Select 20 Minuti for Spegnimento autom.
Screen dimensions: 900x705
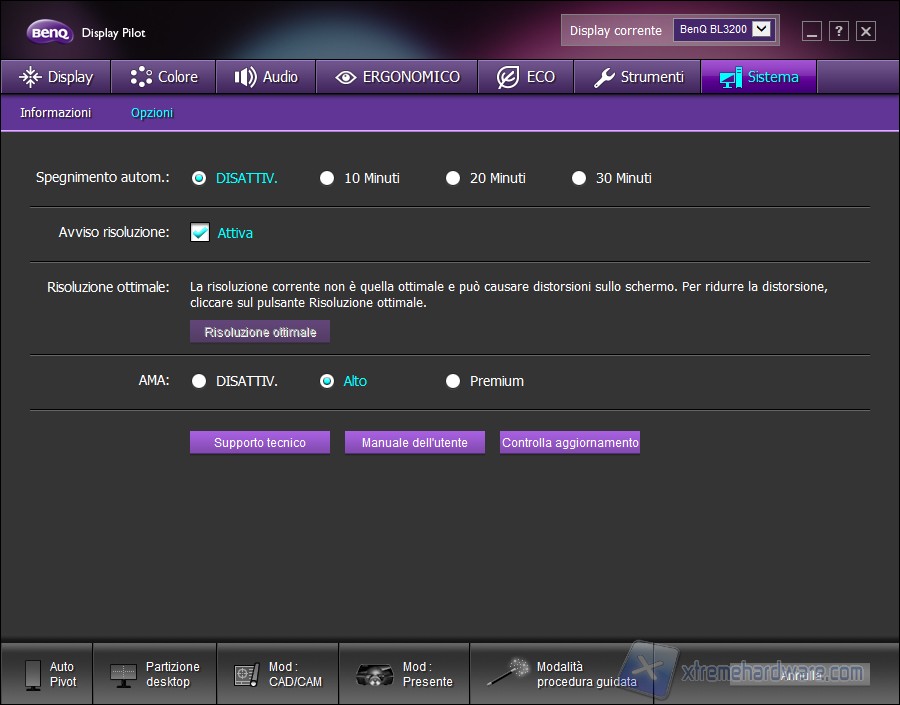(453, 178)
